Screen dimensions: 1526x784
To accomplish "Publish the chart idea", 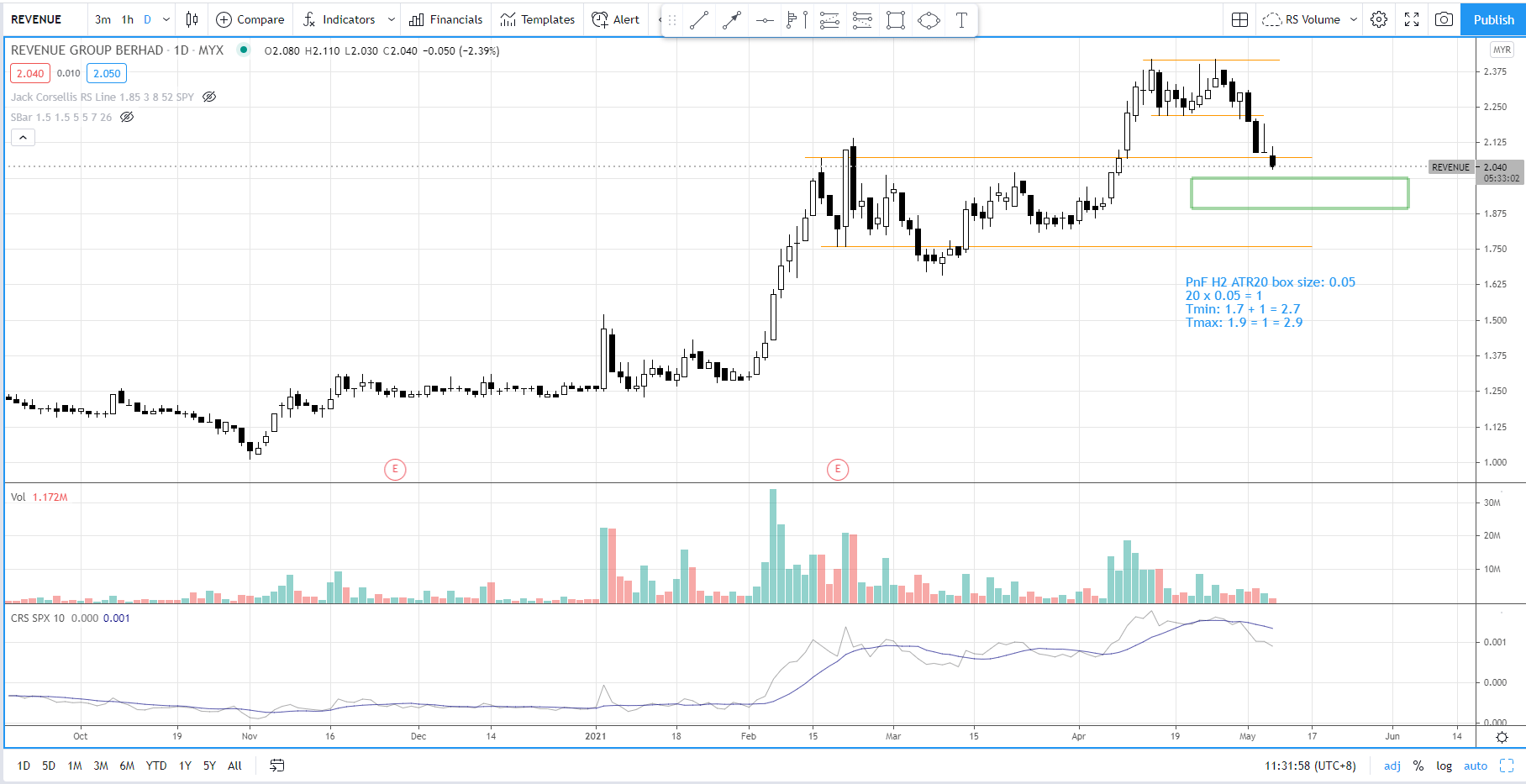I will [x=1493, y=19].
